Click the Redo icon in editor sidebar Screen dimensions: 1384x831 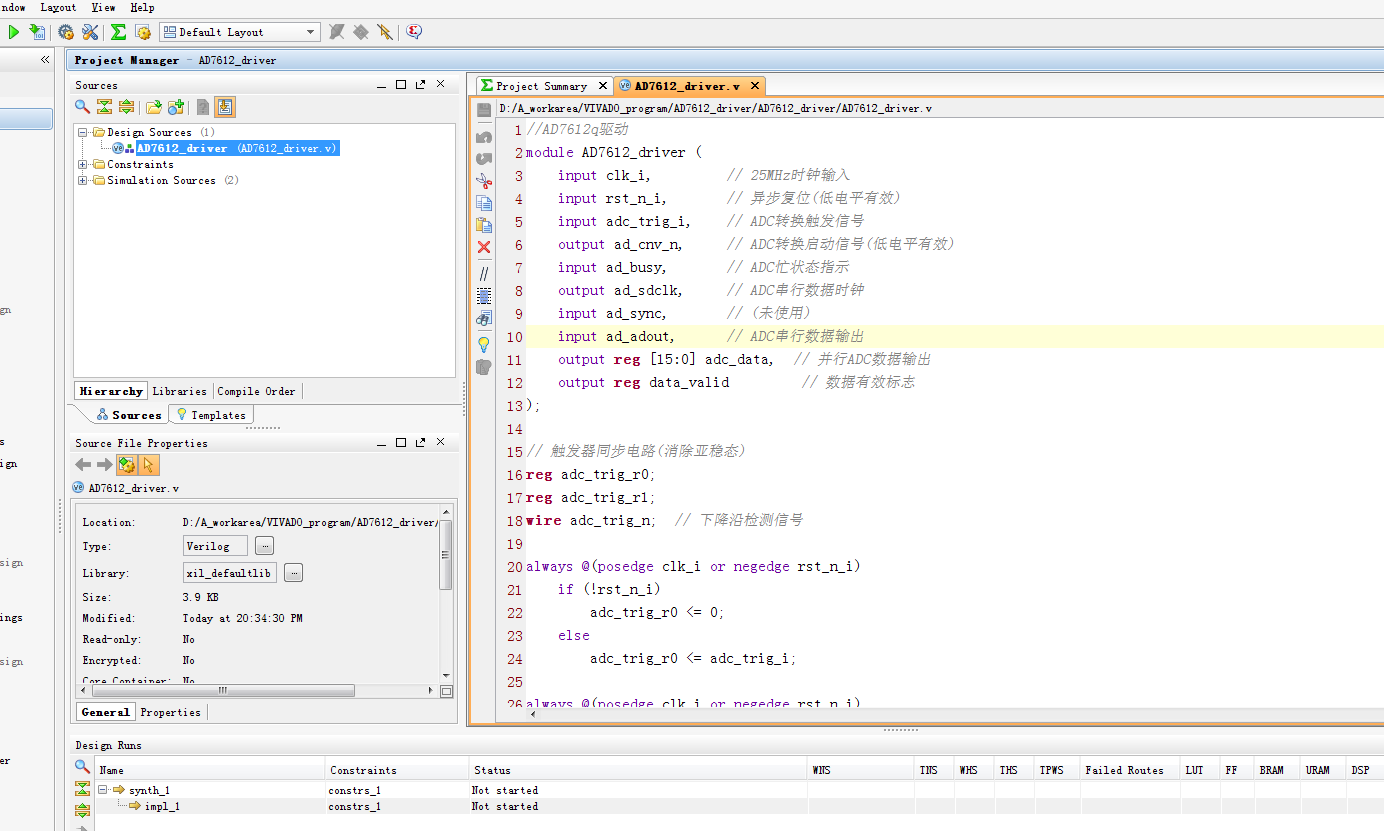point(484,158)
